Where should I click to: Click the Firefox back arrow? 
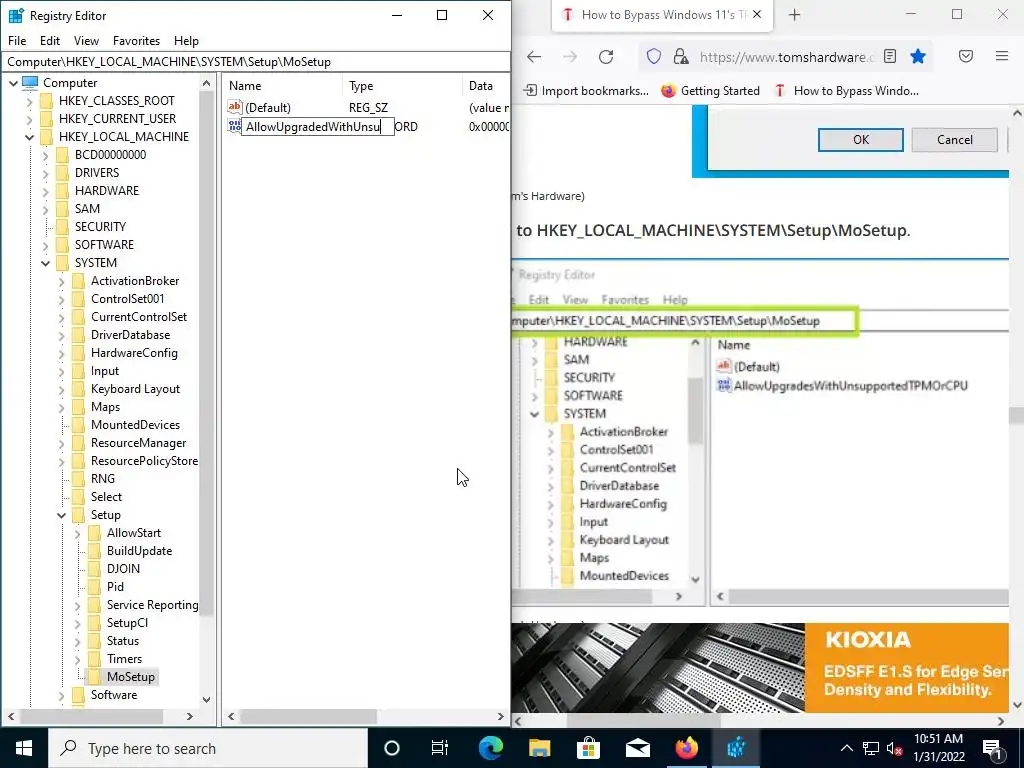pos(534,57)
